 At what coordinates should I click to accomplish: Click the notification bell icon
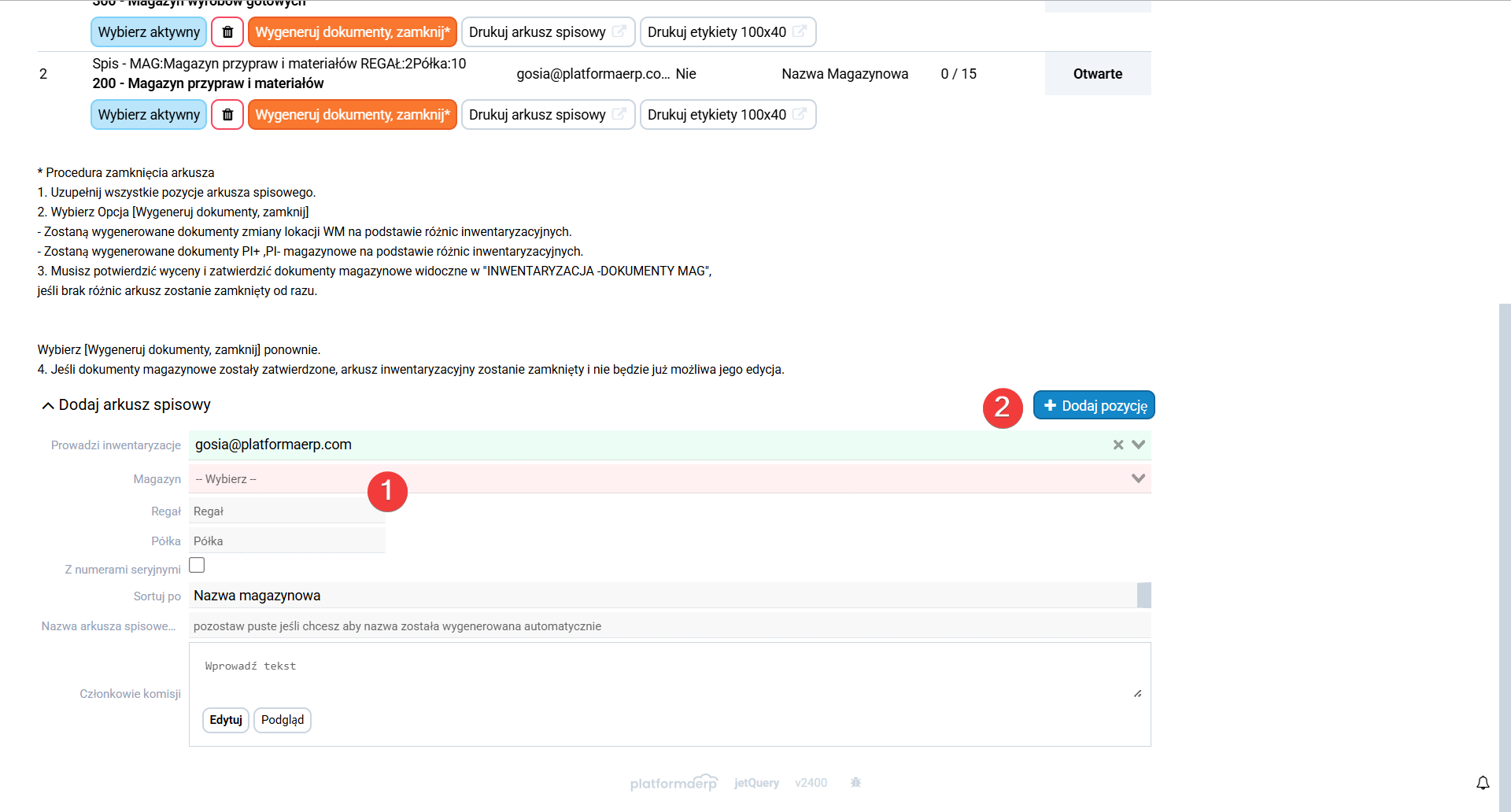tap(1483, 783)
